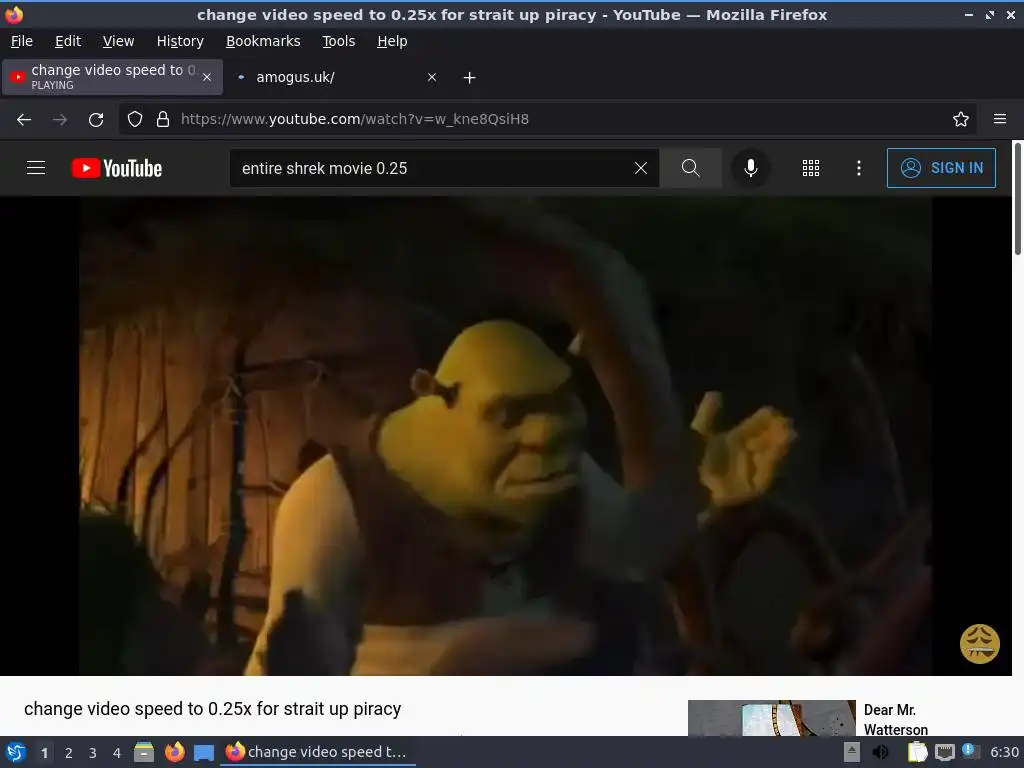Open the Bookmarks menu
Screen dimensions: 1024x768
pyautogui.click(x=263, y=41)
